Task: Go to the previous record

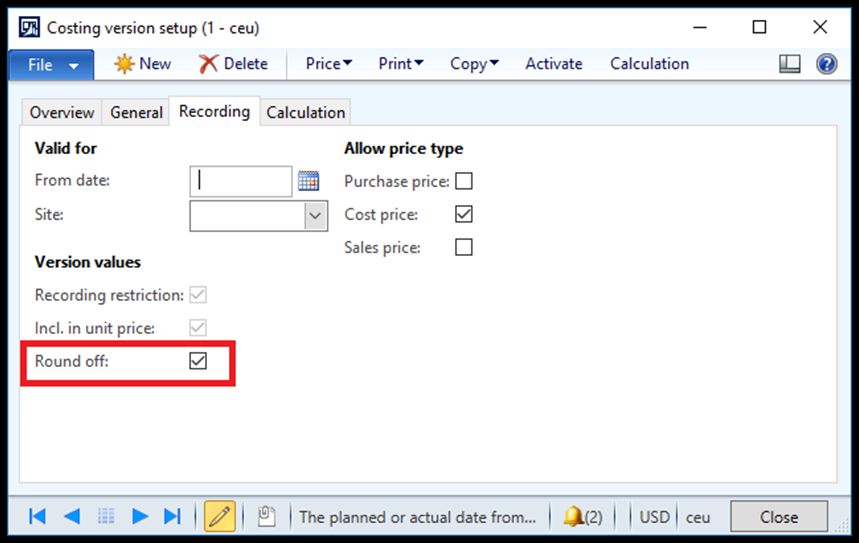Action: (x=72, y=516)
